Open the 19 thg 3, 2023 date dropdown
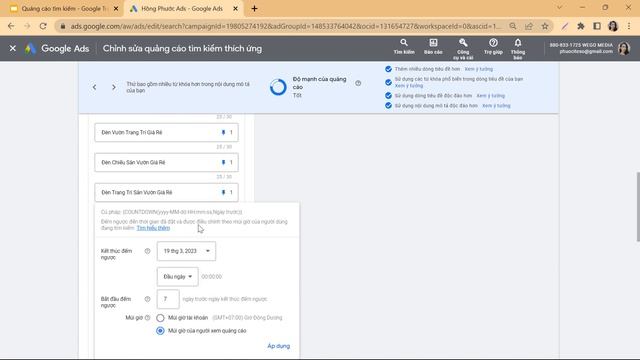This screenshot has width=640, height=360. 186,251
